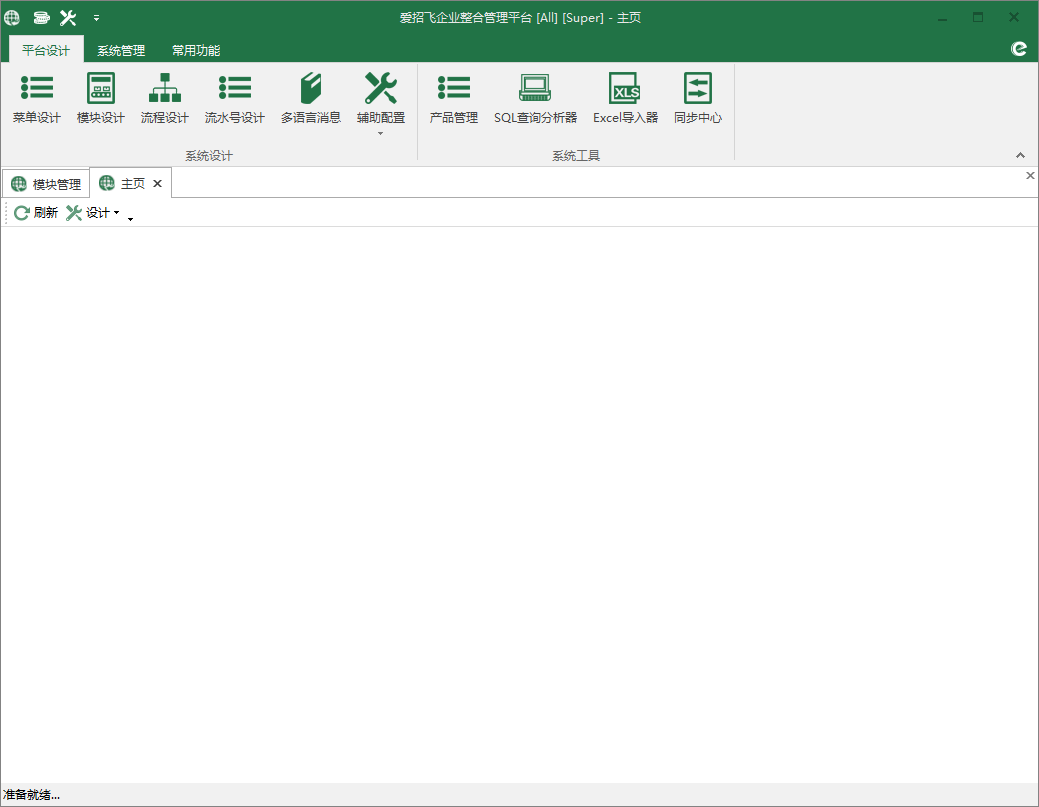Collapse the ribbon with chevron
The width and height of the screenshot is (1039, 807).
coord(1020,155)
